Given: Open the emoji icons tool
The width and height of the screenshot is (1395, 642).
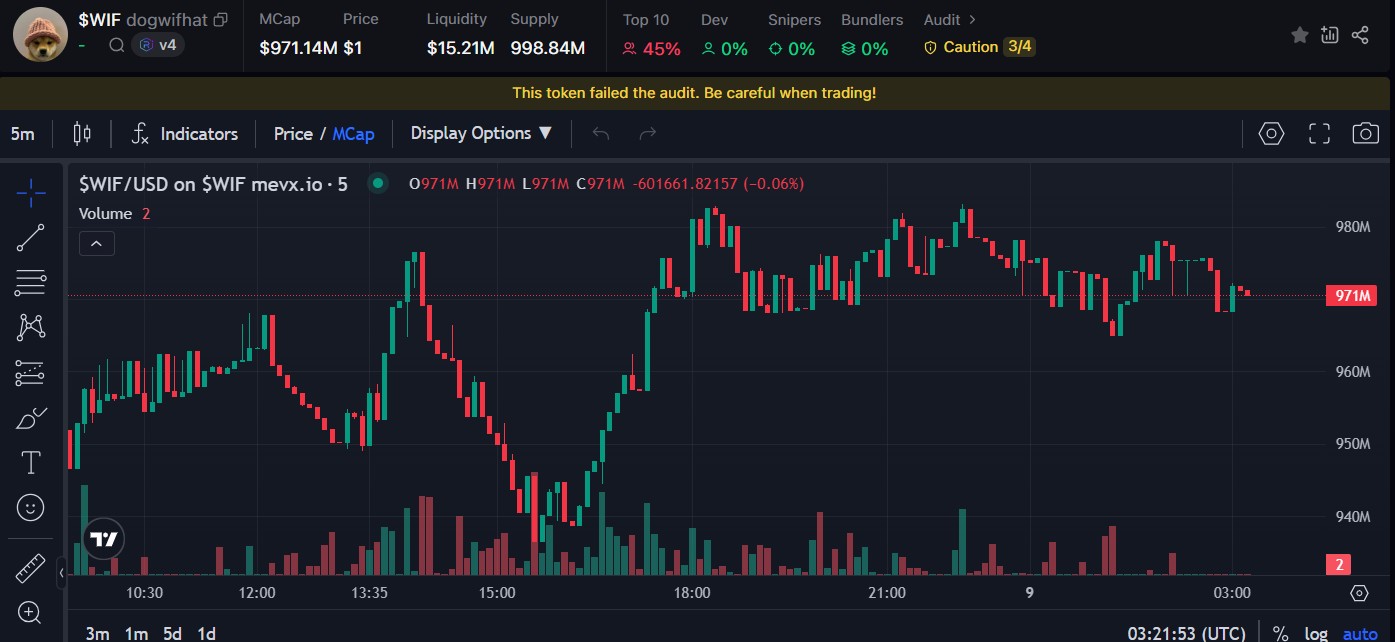Looking at the screenshot, I should pos(31,508).
